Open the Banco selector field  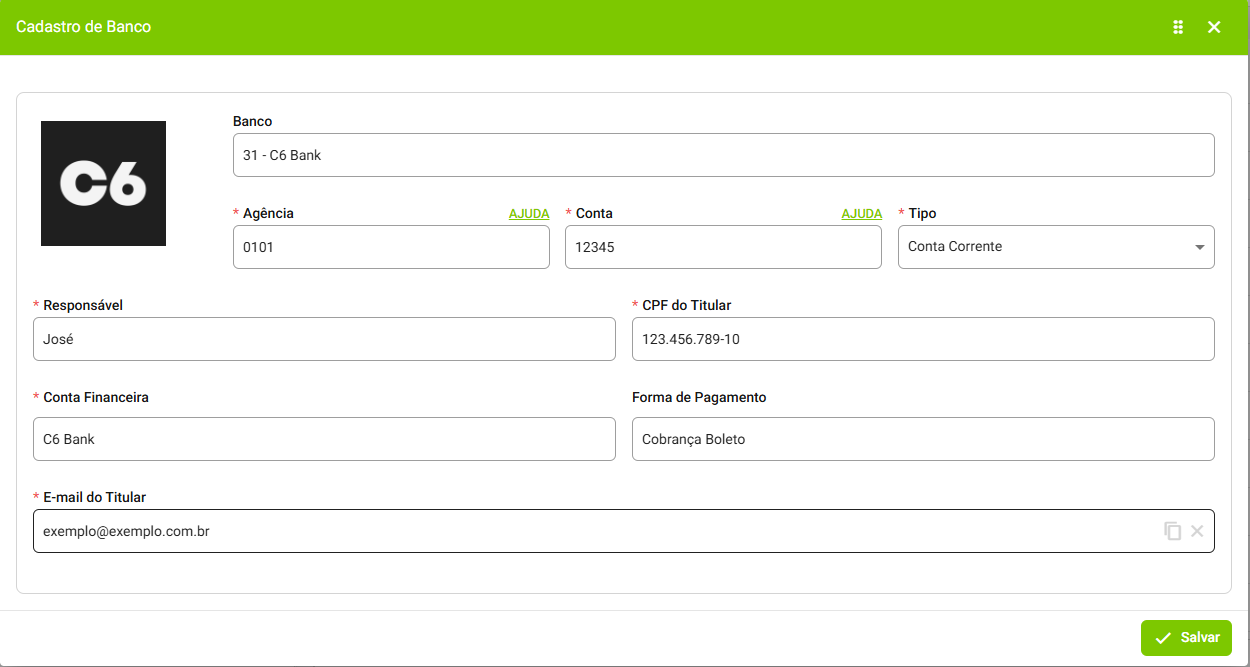[723, 155]
